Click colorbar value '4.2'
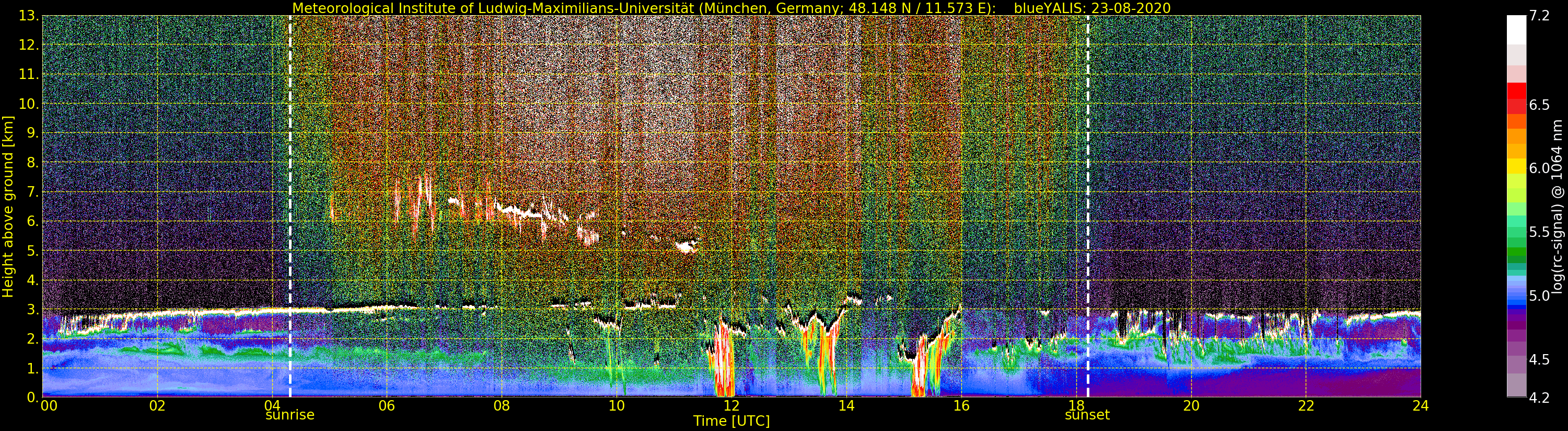 (x=1539, y=398)
